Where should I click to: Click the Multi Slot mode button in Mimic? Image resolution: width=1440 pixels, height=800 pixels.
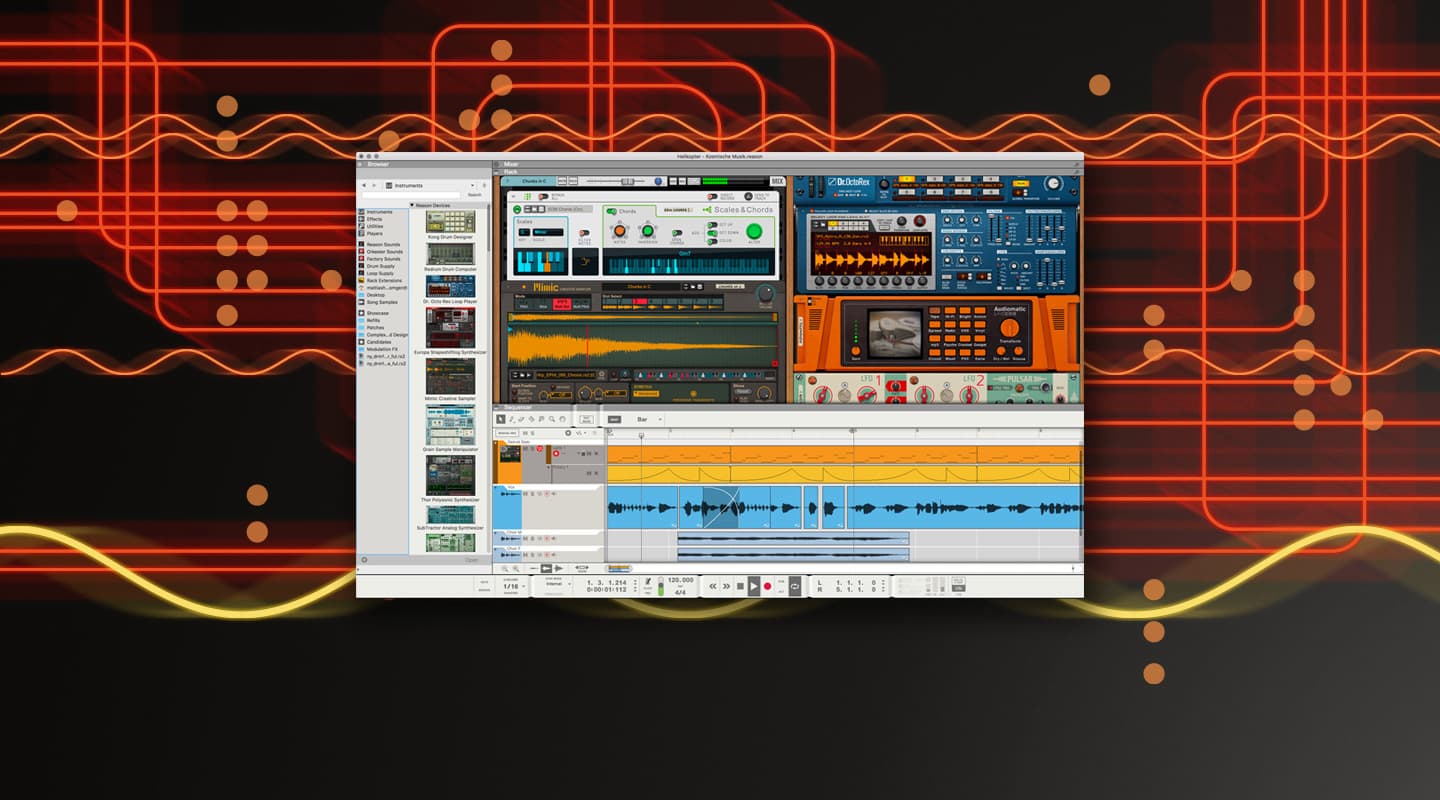561,304
